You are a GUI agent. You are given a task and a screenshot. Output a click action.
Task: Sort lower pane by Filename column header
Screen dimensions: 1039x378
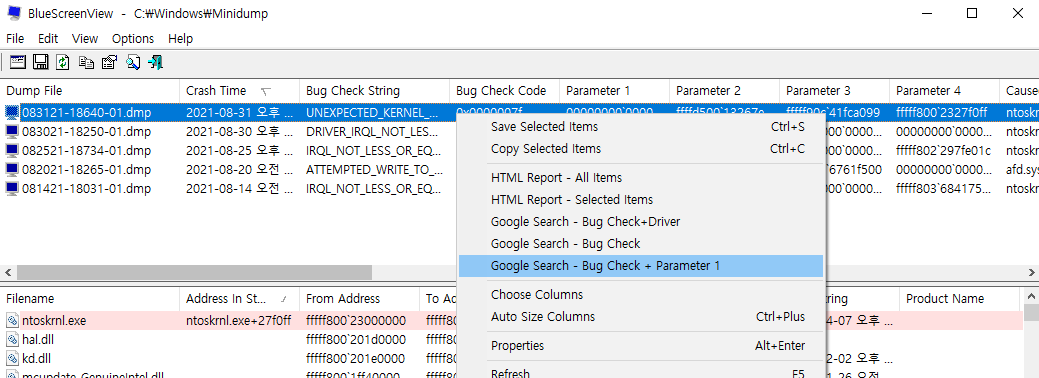pyautogui.click(x=90, y=298)
